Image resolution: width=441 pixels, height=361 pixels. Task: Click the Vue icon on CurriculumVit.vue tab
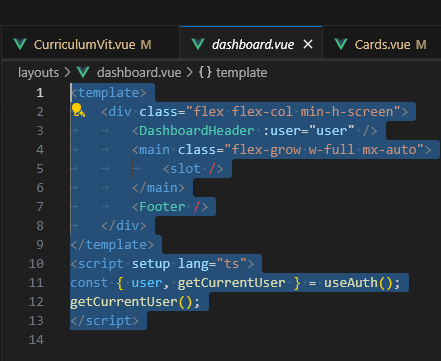[20, 44]
